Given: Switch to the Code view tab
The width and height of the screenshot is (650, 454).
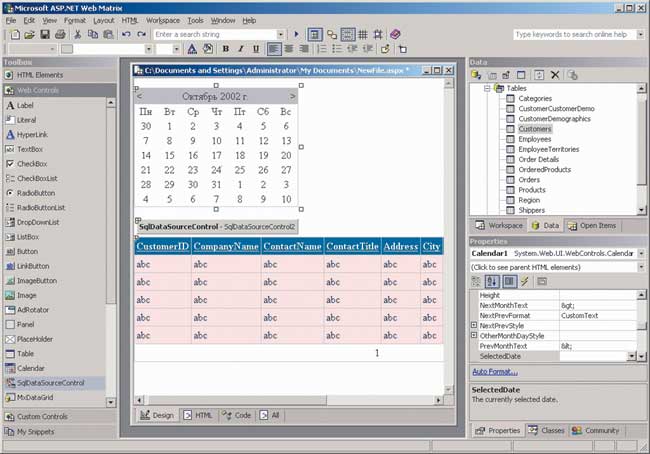Looking at the screenshot, I should pyautogui.click(x=237, y=415).
